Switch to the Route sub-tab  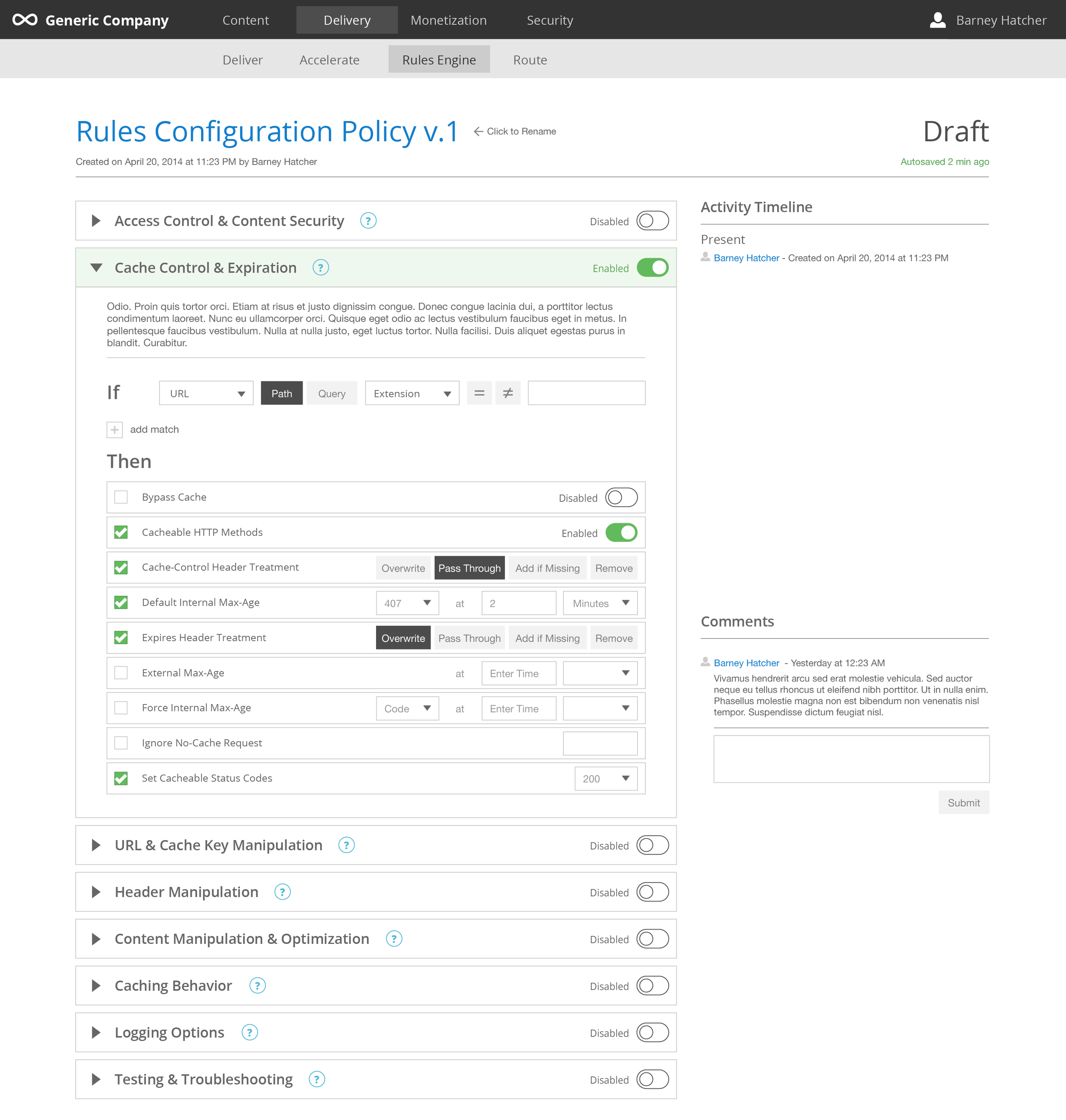(x=530, y=60)
